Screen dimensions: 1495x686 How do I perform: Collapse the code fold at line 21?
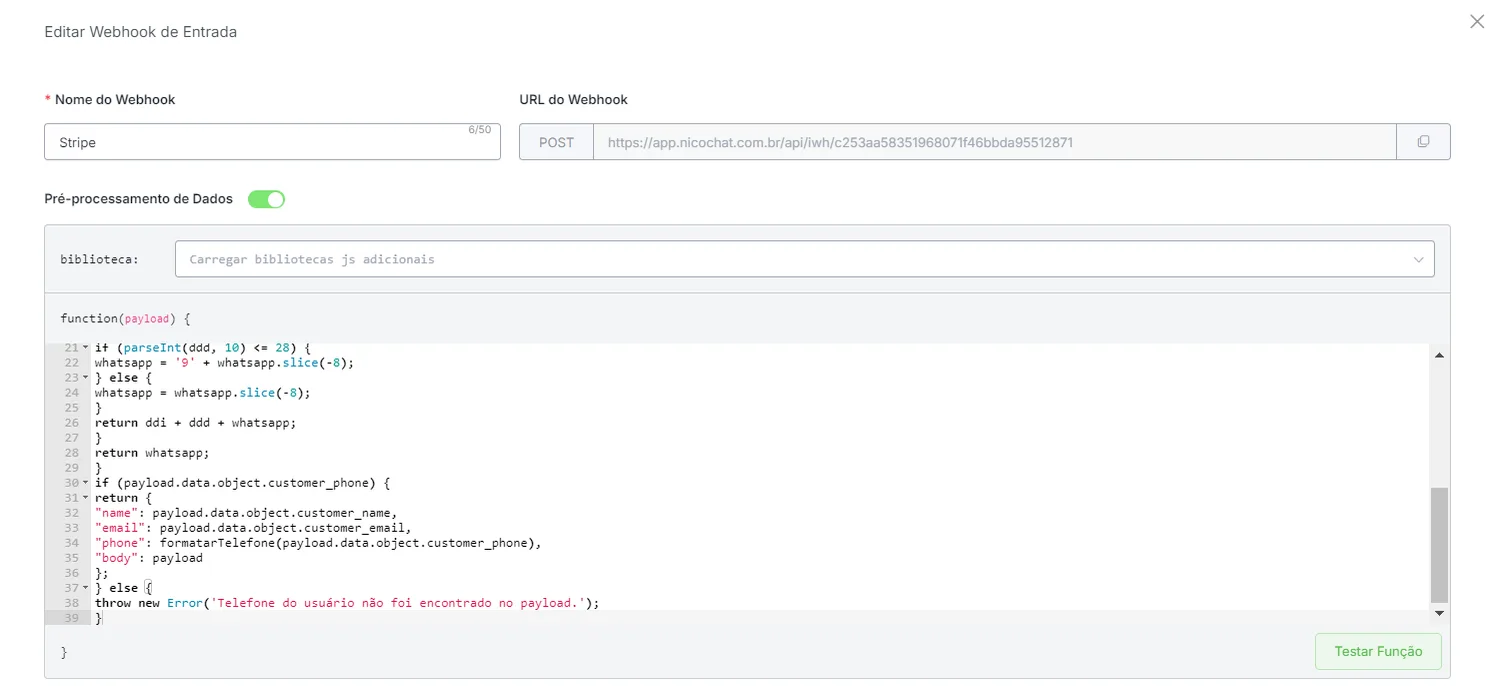(x=86, y=348)
